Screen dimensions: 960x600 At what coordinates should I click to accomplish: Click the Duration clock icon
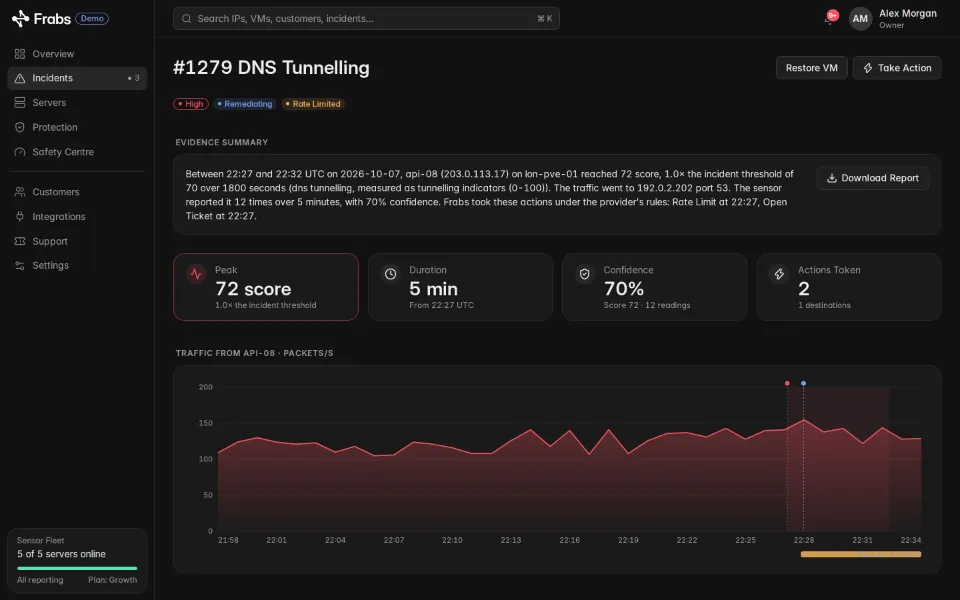click(390, 274)
